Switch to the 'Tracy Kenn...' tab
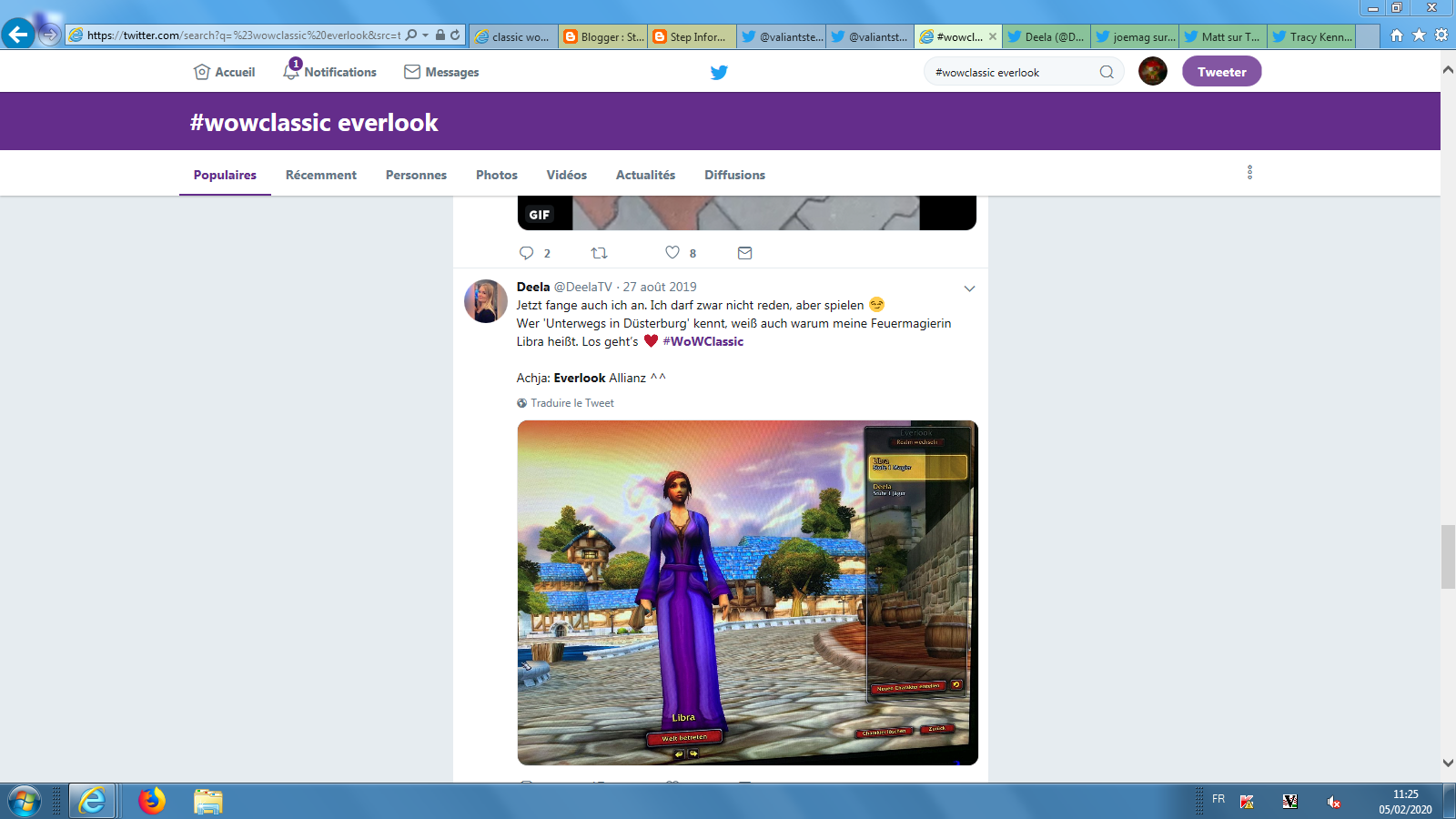Viewport: 1456px width, 819px height. [1311, 36]
